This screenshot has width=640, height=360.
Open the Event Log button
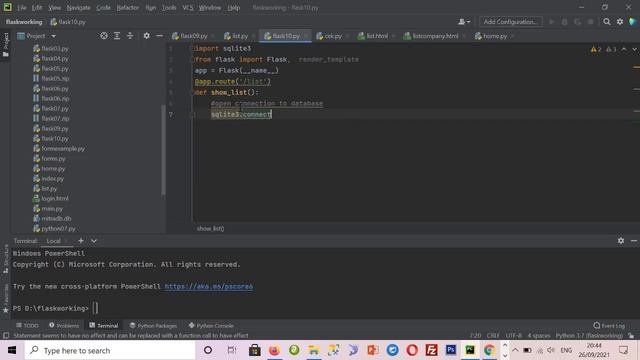[609, 325]
